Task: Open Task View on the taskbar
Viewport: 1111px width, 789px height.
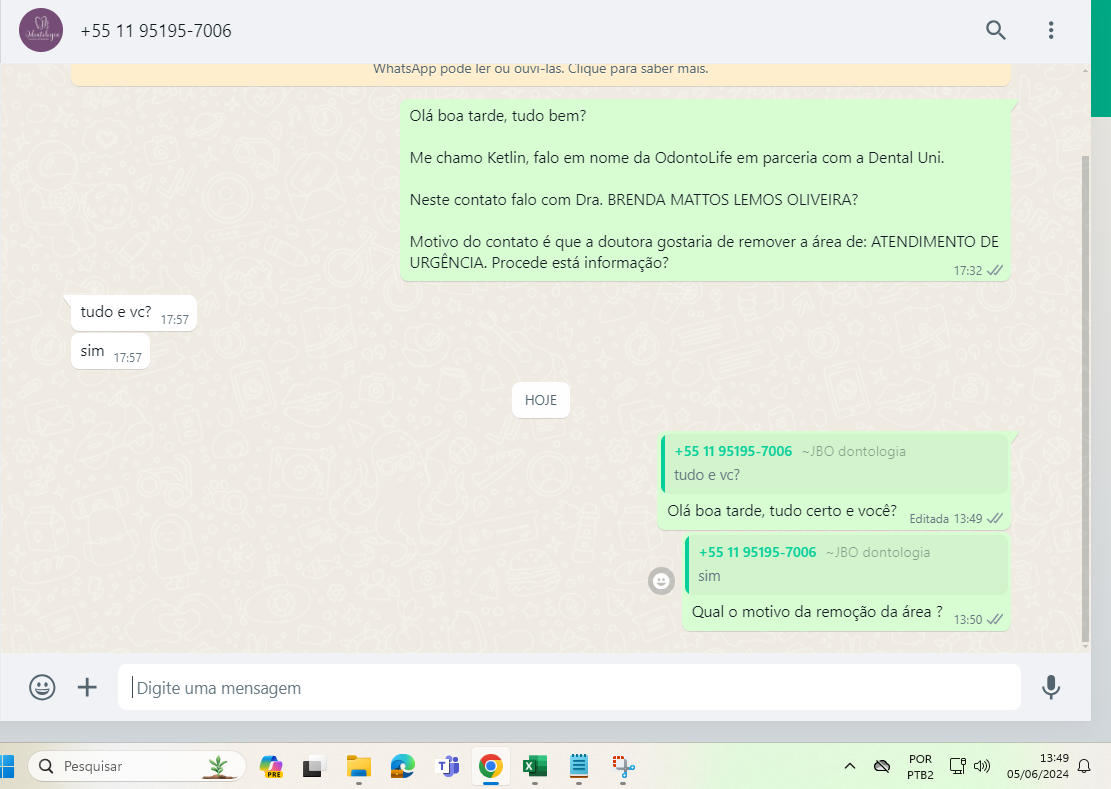Action: pyautogui.click(x=314, y=766)
